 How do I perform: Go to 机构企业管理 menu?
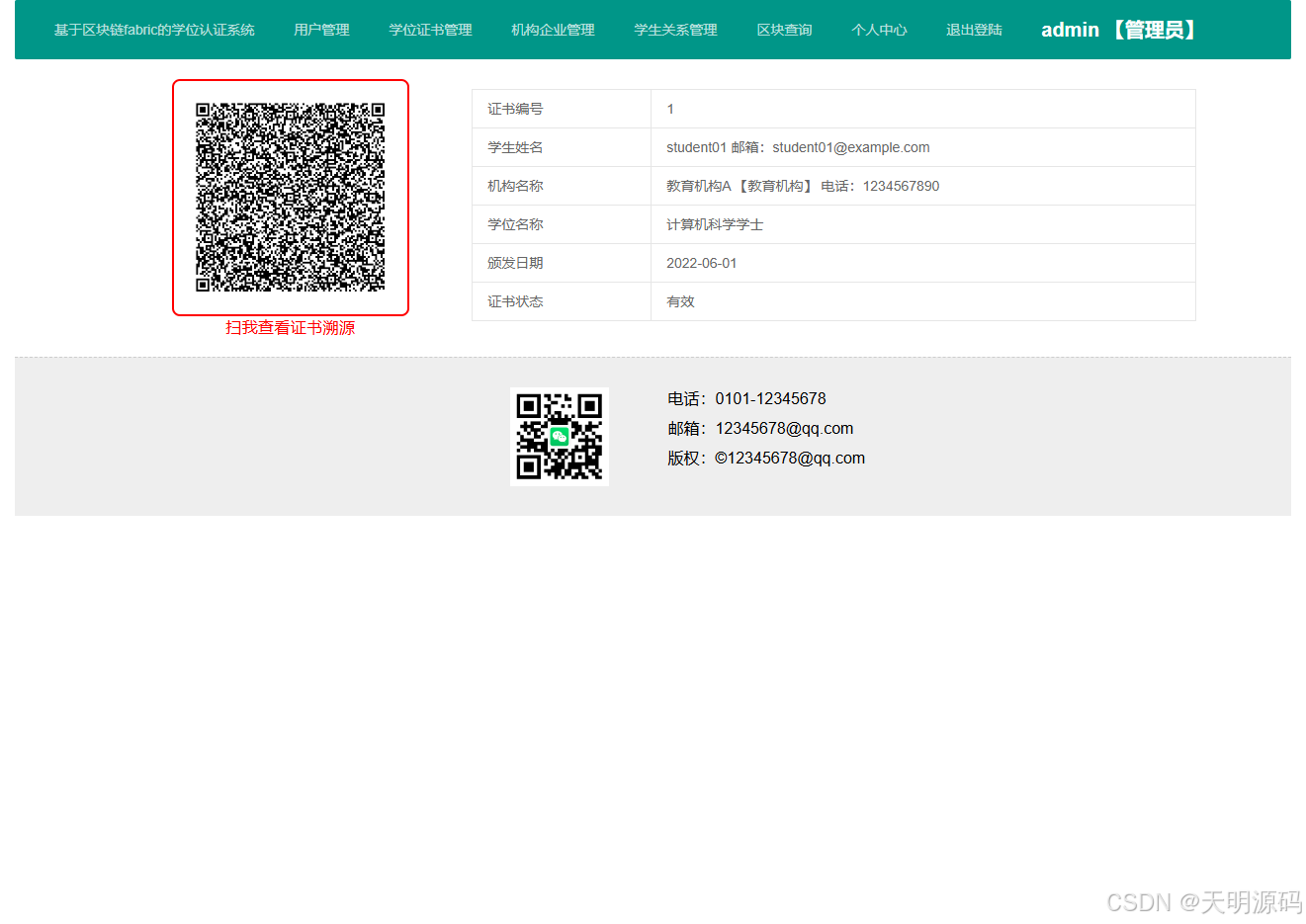pos(553,30)
